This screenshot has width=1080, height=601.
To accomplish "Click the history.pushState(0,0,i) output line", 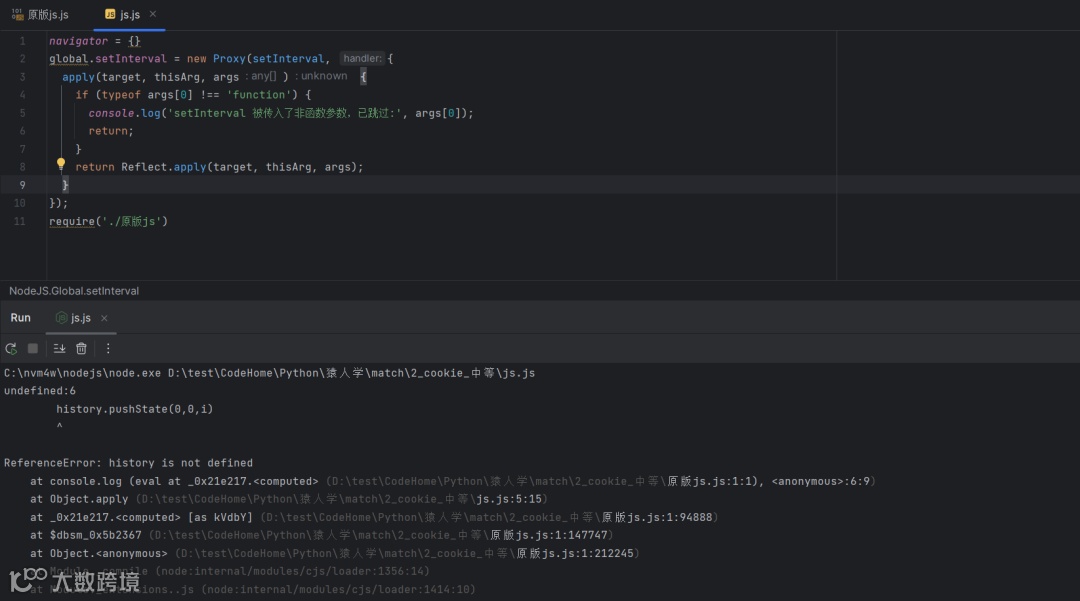I will tap(135, 409).
